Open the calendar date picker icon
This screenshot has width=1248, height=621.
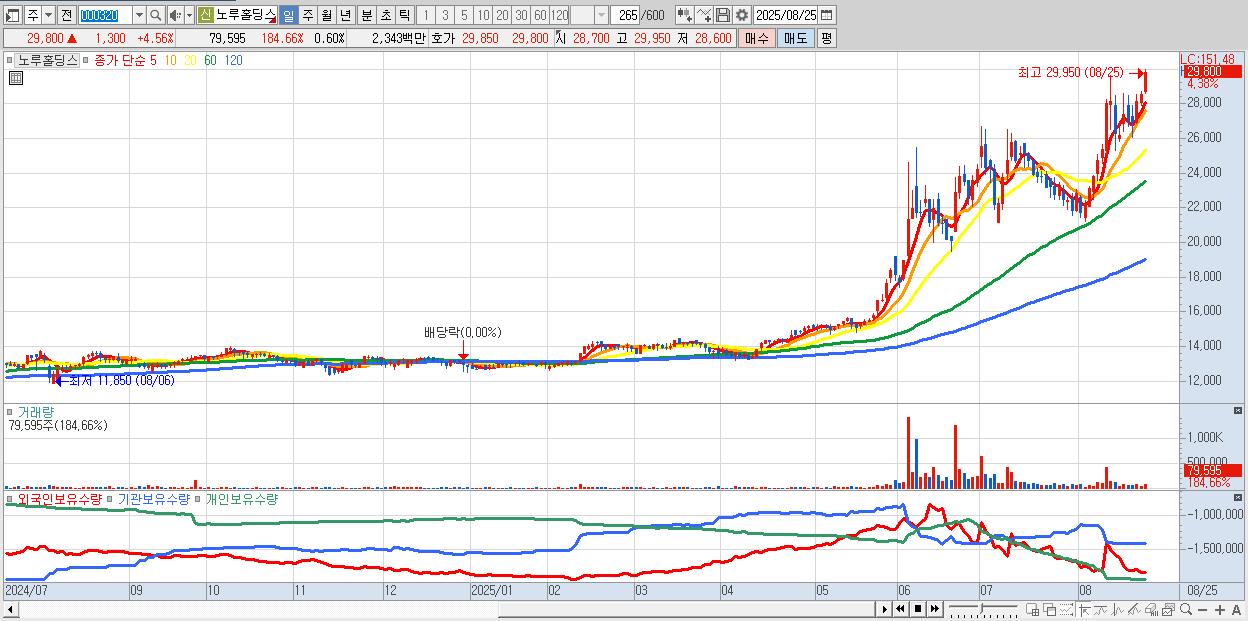(x=826, y=15)
